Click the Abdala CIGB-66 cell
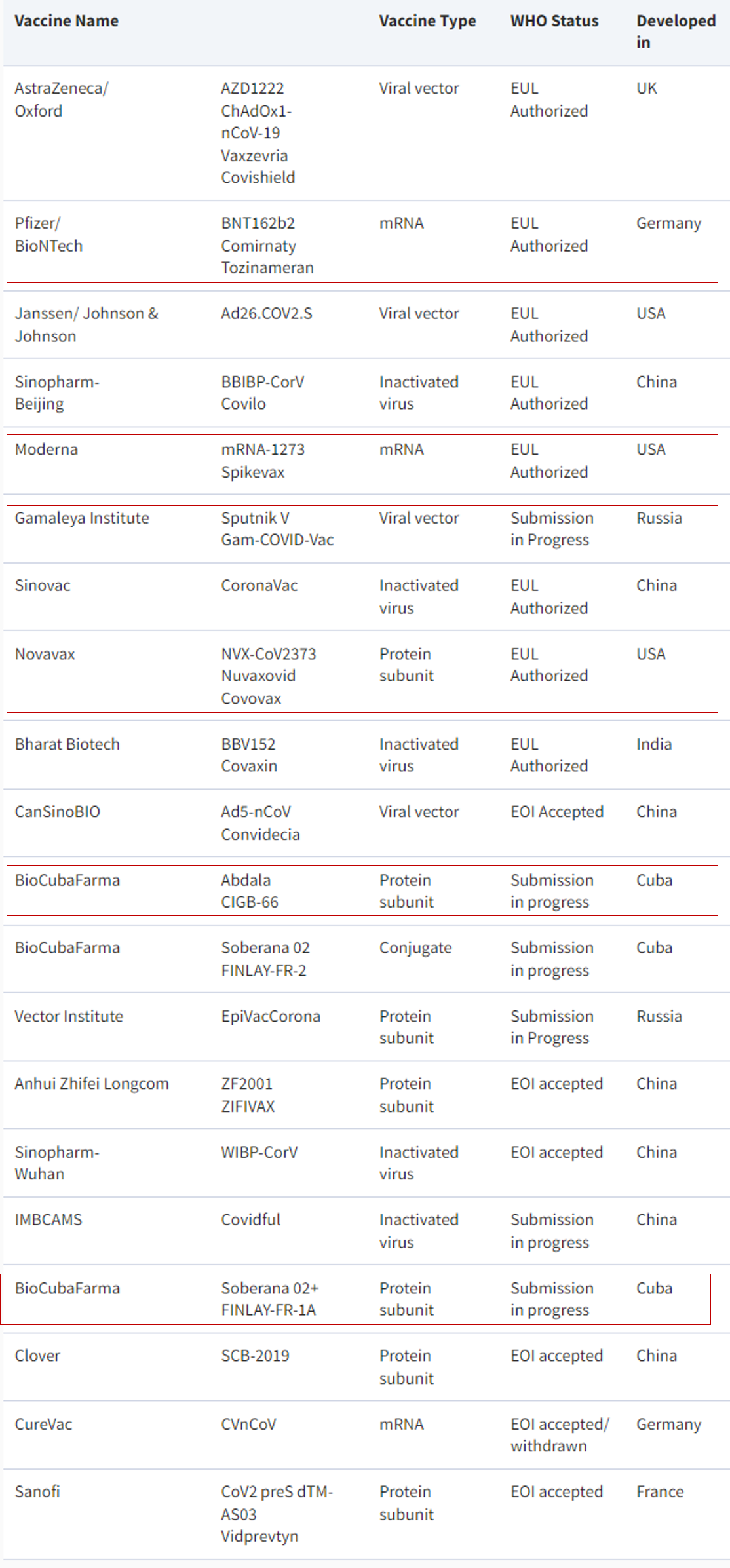The width and height of the screenshot is (730, 1568). pyautogui.click(x=250, y=891)
